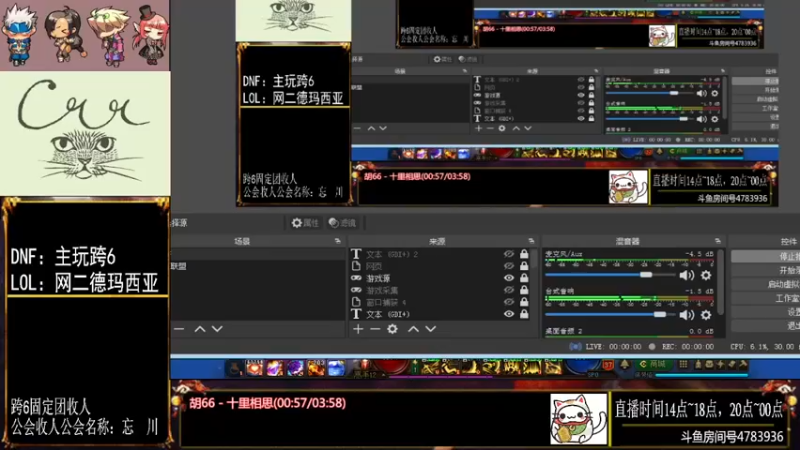Unlock the 文本 (GDI+) 2 source
The width and height of the screenshot is (800, 450).
524,254
